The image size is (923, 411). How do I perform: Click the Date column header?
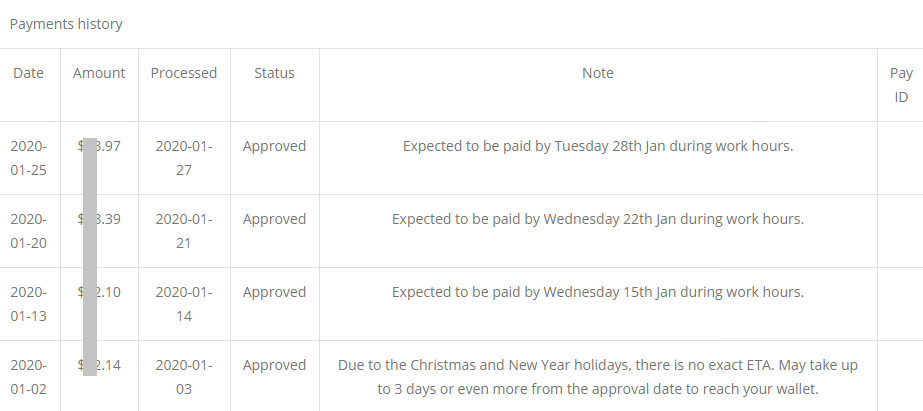28,73
